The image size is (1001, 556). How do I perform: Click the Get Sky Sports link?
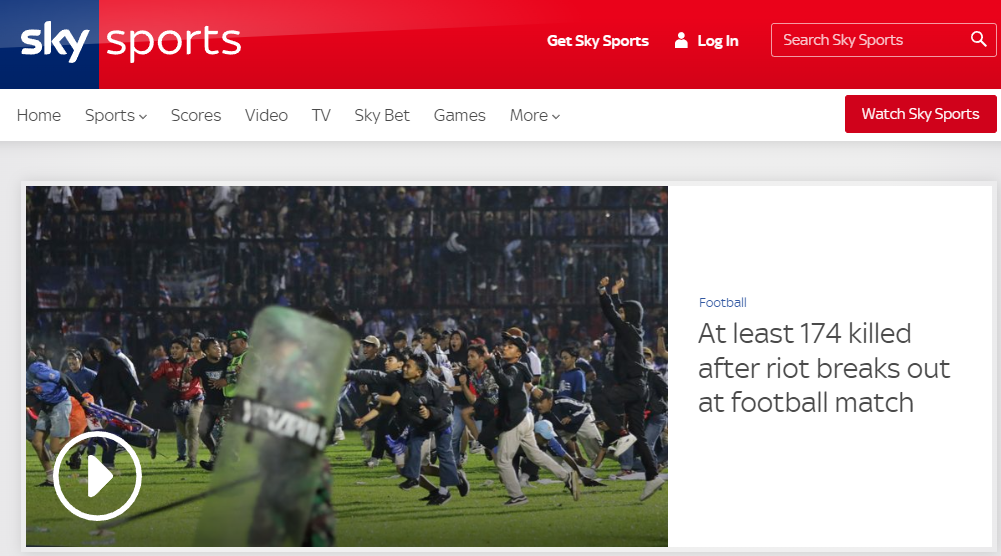598,41
